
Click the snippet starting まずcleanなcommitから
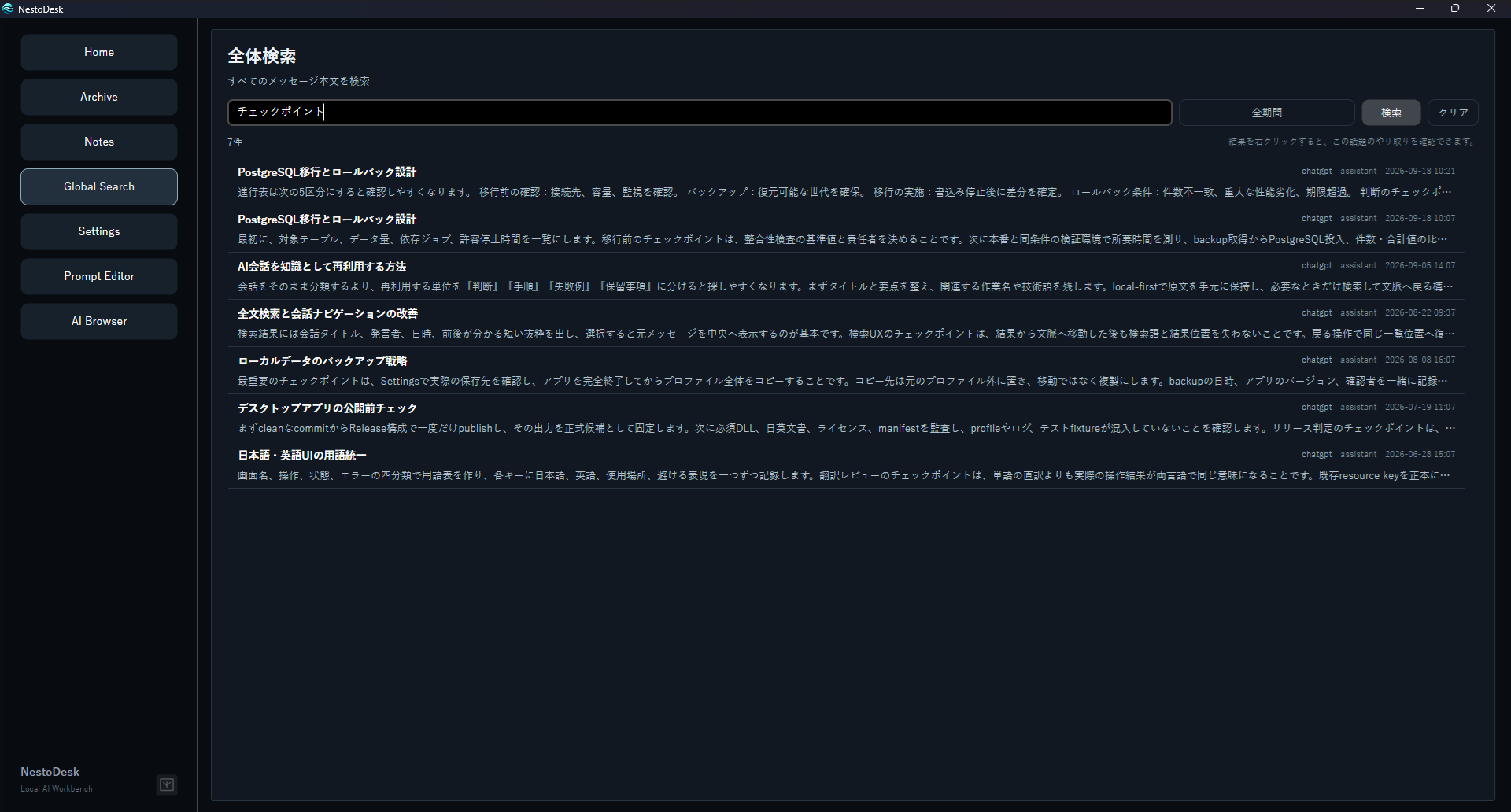[847, 428]
